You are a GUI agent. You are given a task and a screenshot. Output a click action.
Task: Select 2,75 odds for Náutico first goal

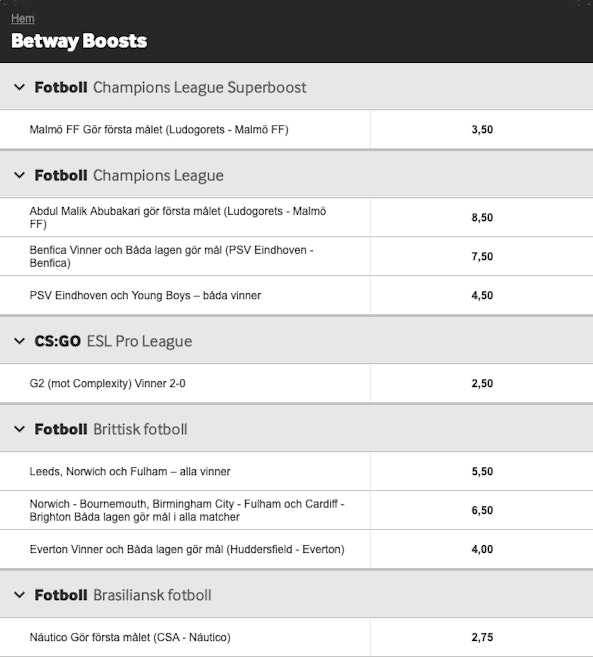coord(482,637)
